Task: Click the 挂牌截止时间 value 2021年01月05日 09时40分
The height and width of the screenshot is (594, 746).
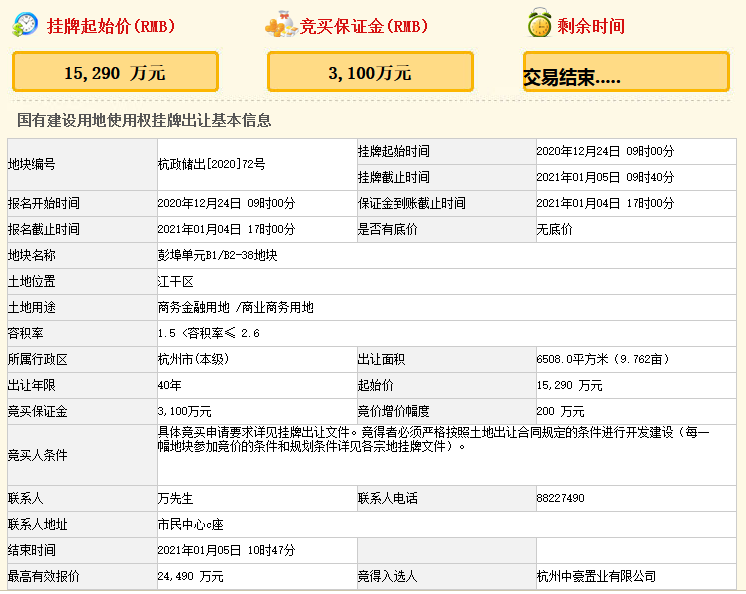Action: 605,177
